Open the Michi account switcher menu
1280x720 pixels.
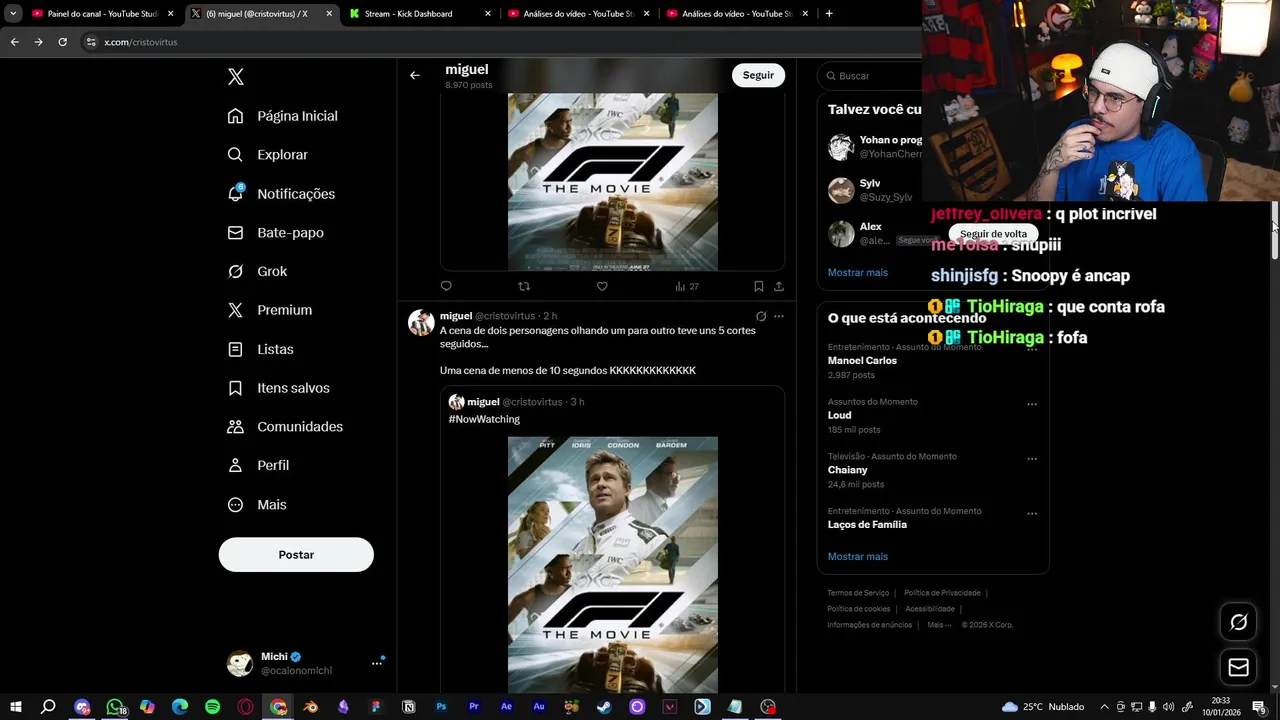click(305, 663)
